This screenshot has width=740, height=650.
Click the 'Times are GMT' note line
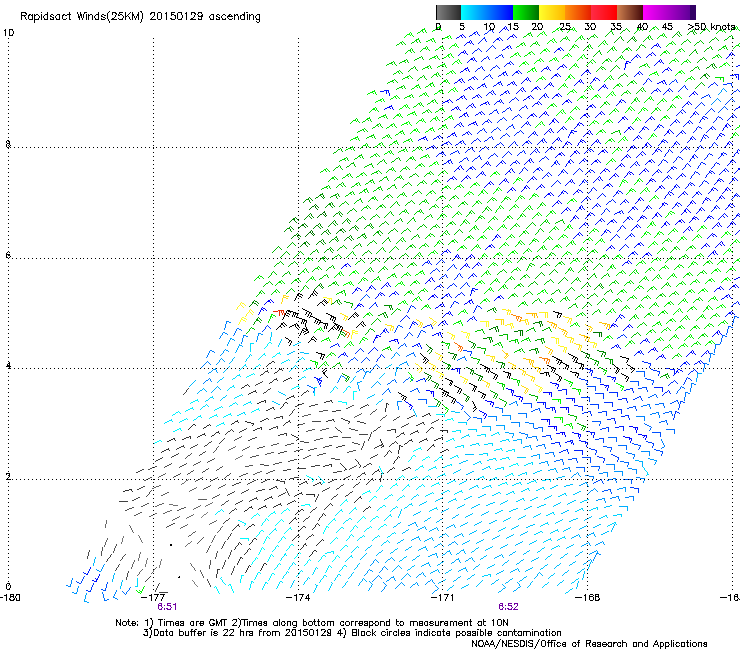pos(312,623)
